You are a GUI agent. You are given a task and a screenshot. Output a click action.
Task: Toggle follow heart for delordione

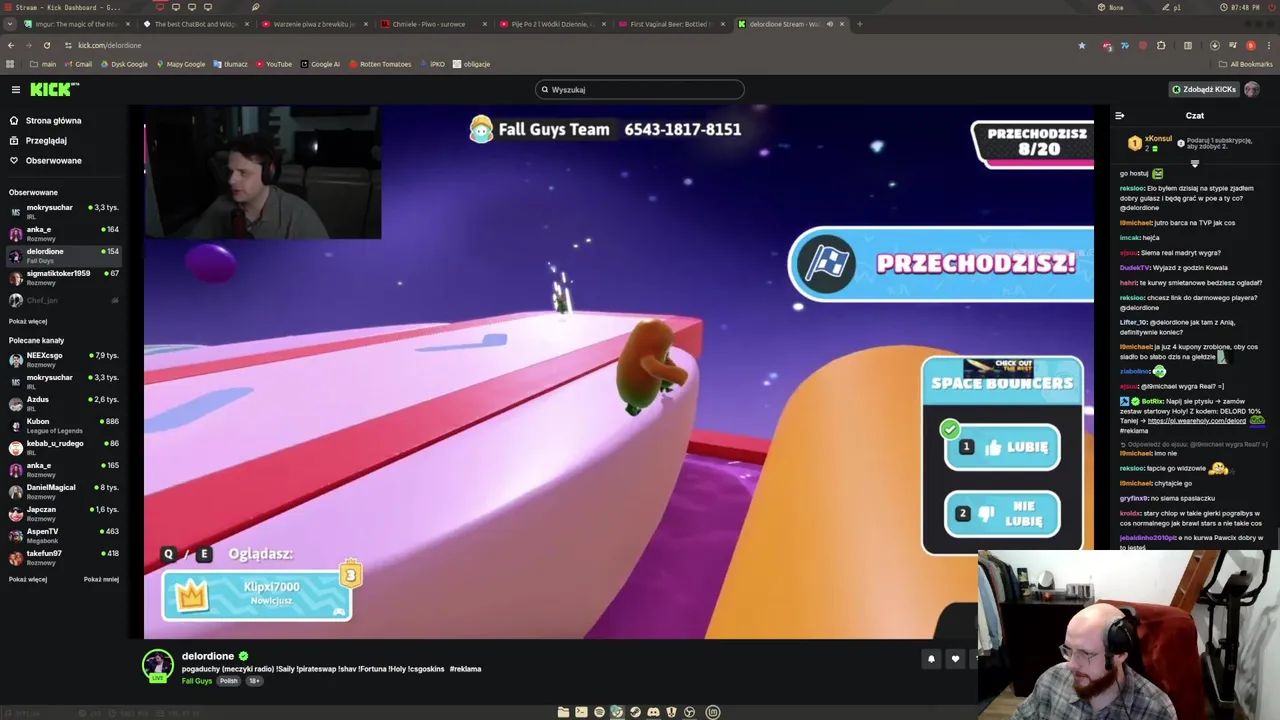955,659
